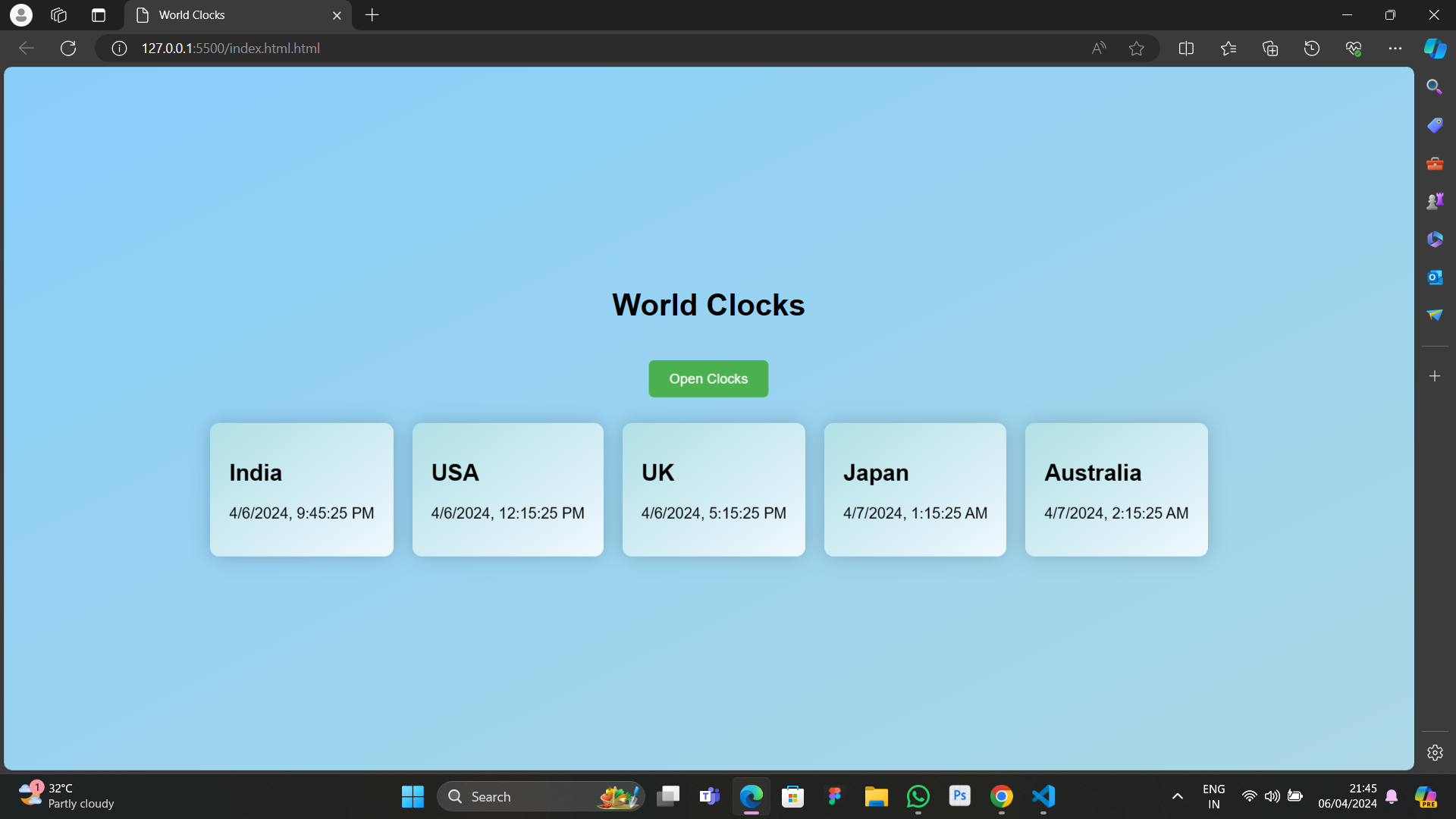Open Settings and more ellipsis menu
Screen dimensions: 1456x819
point(1395,49)
